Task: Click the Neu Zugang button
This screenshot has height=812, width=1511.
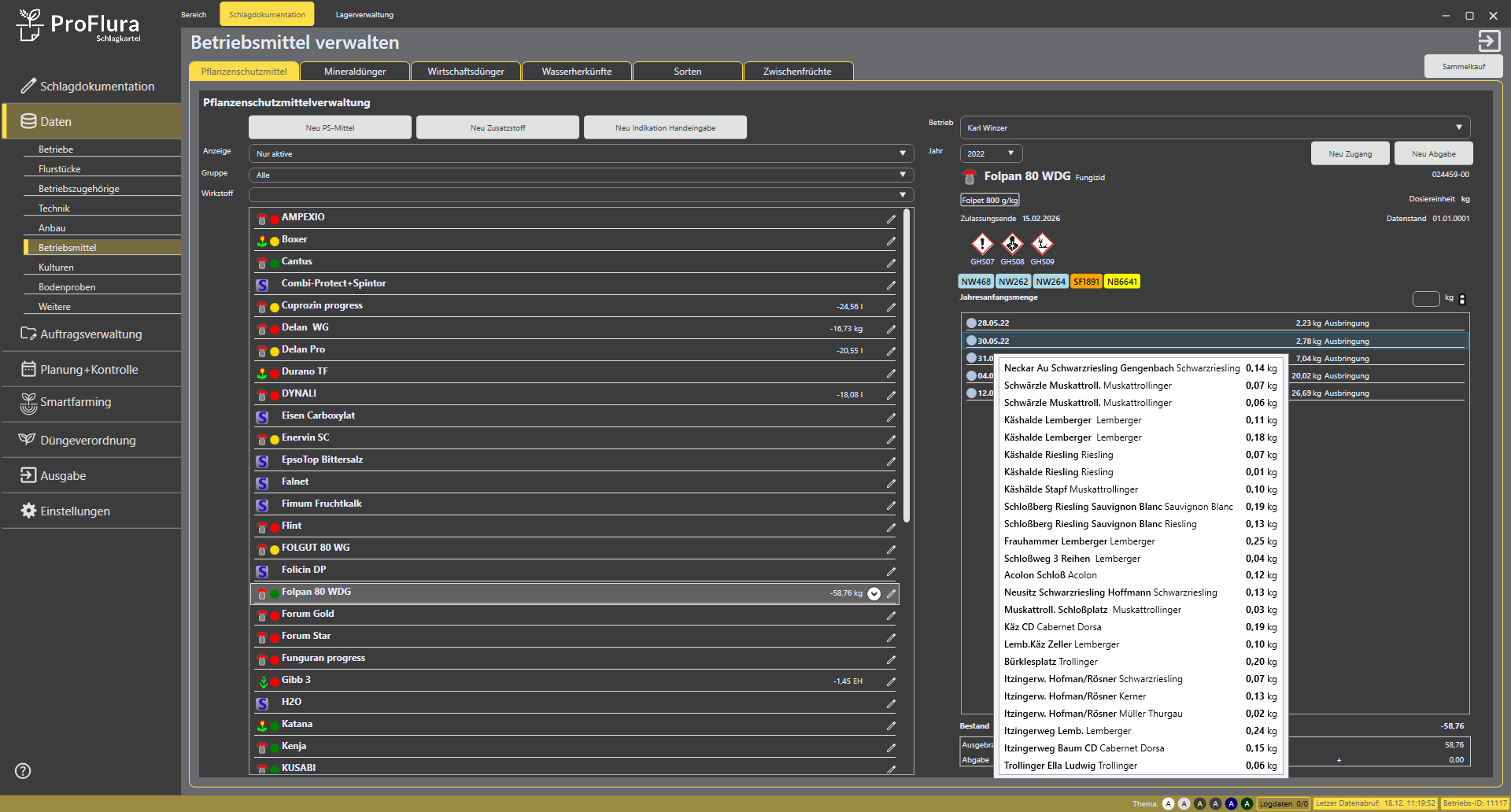Action: 1350,153
